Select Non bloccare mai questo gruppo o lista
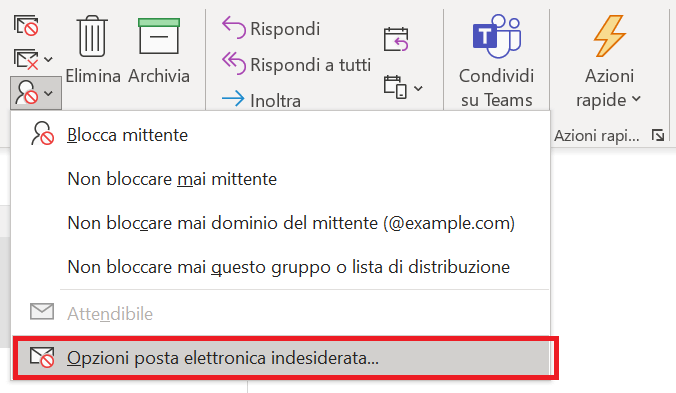Viewport: 676px width, 393px height. 280,267
